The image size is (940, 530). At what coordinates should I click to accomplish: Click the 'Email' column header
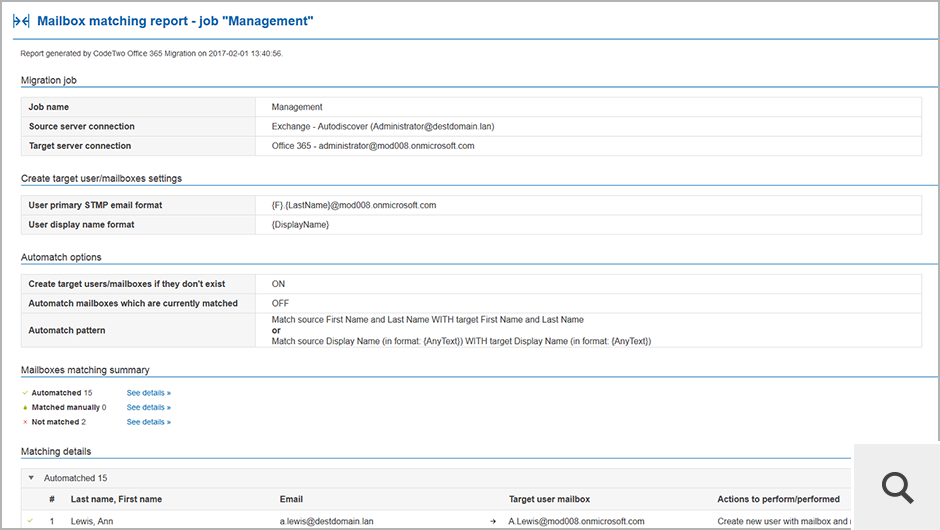click(x=291, y=499)
